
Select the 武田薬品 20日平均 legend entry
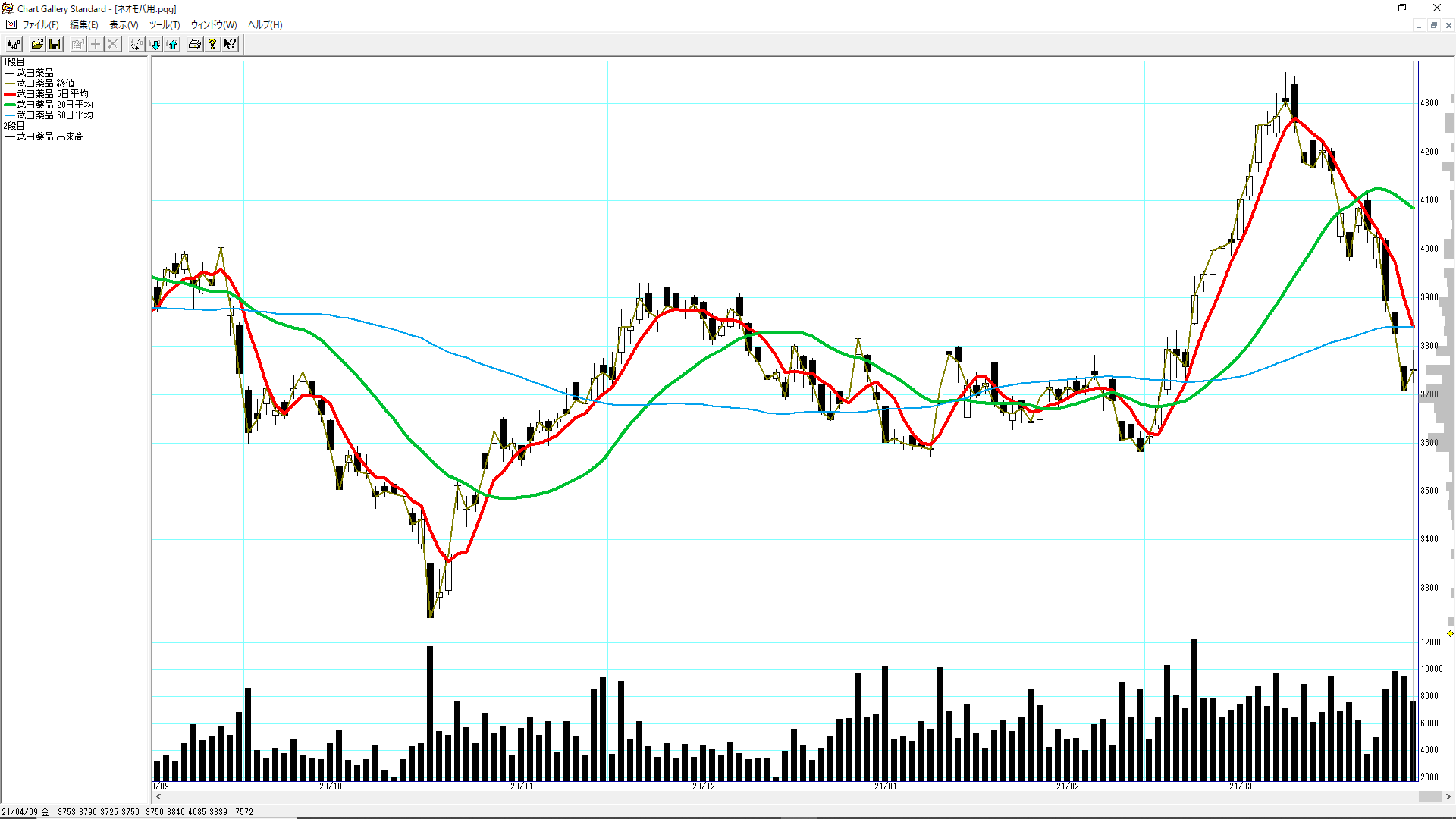click(x=54, y=105)
